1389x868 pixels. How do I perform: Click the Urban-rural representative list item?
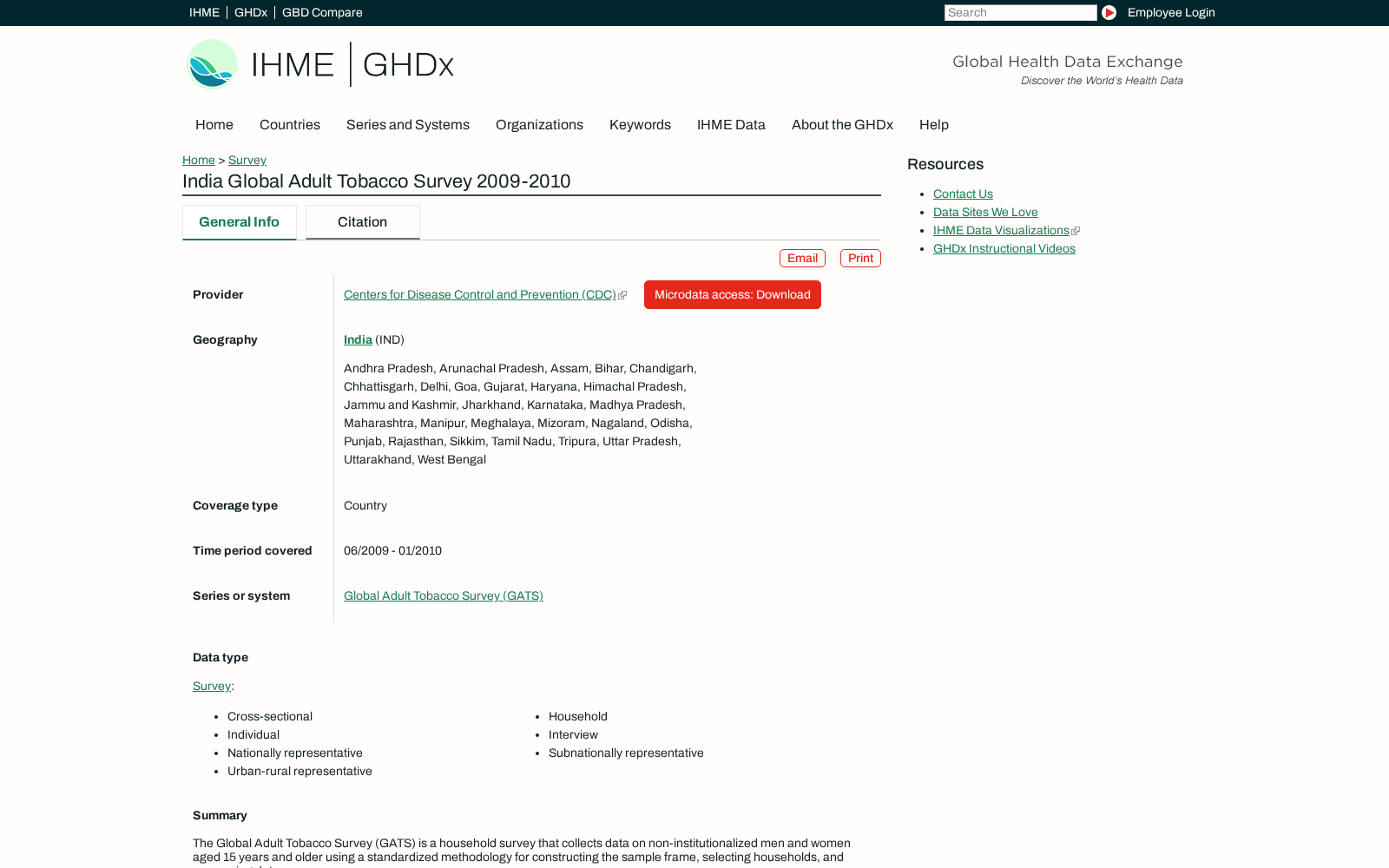click(x=300, y=772)
